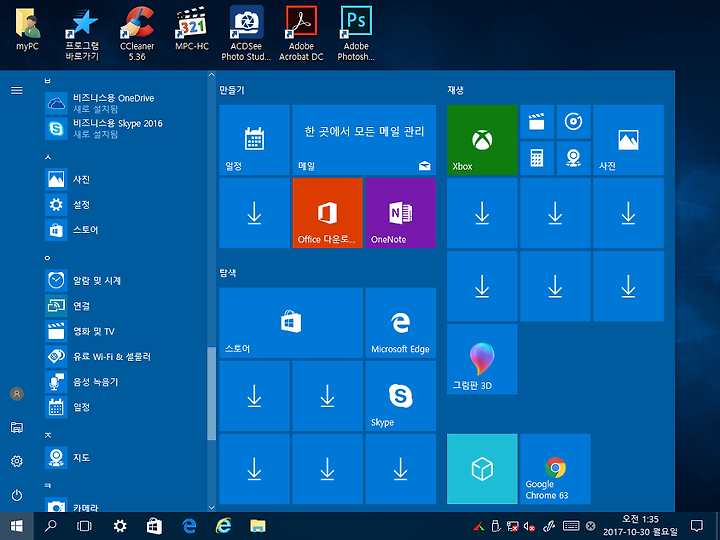Image resolution: width=720 pixels, height=540 pixels.
Task: Open 유료 Wi-Fi & 셀룰러 app entry
Action: (x=125, y=356)
